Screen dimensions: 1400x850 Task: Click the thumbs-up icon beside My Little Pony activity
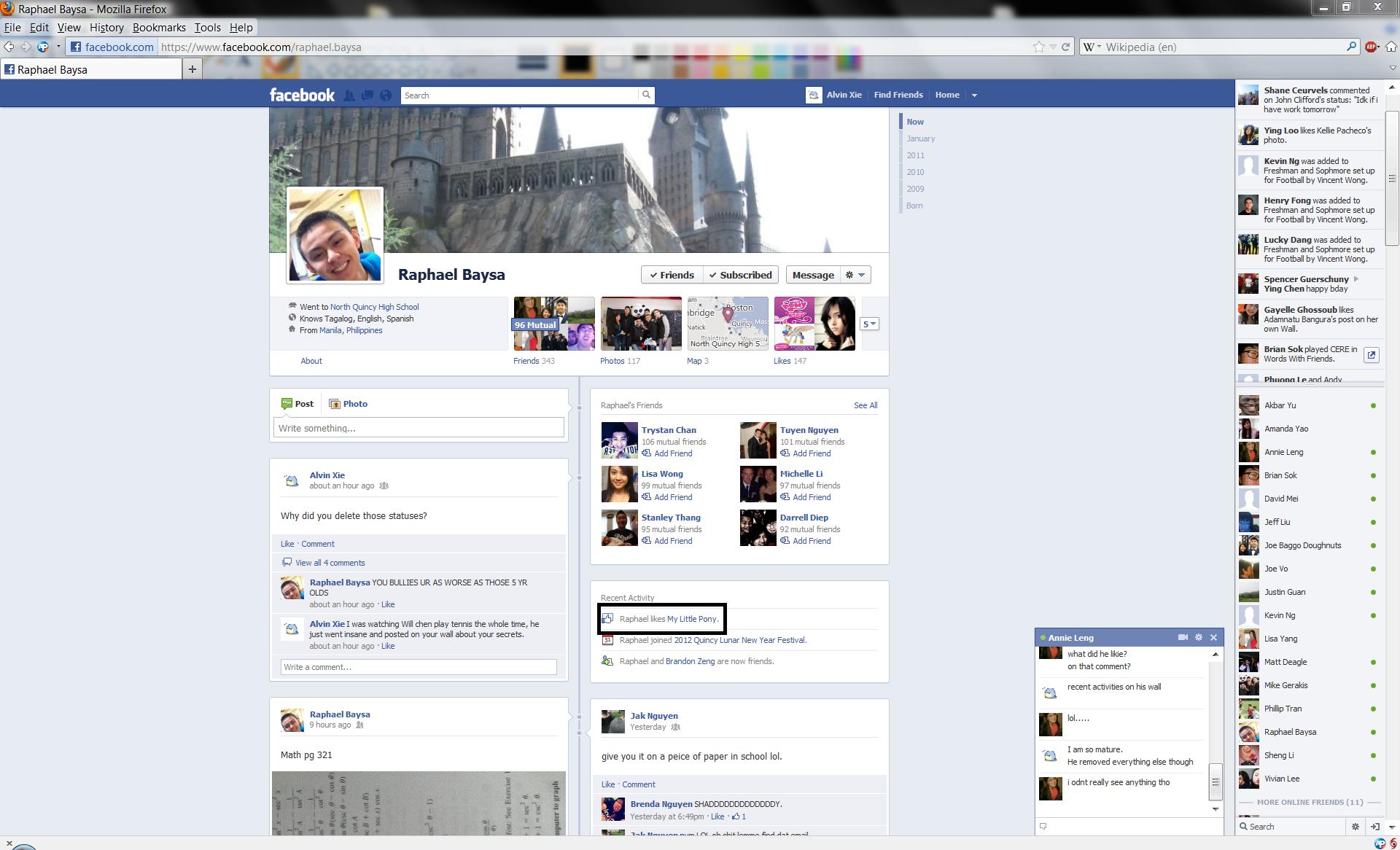coord(607,619)
